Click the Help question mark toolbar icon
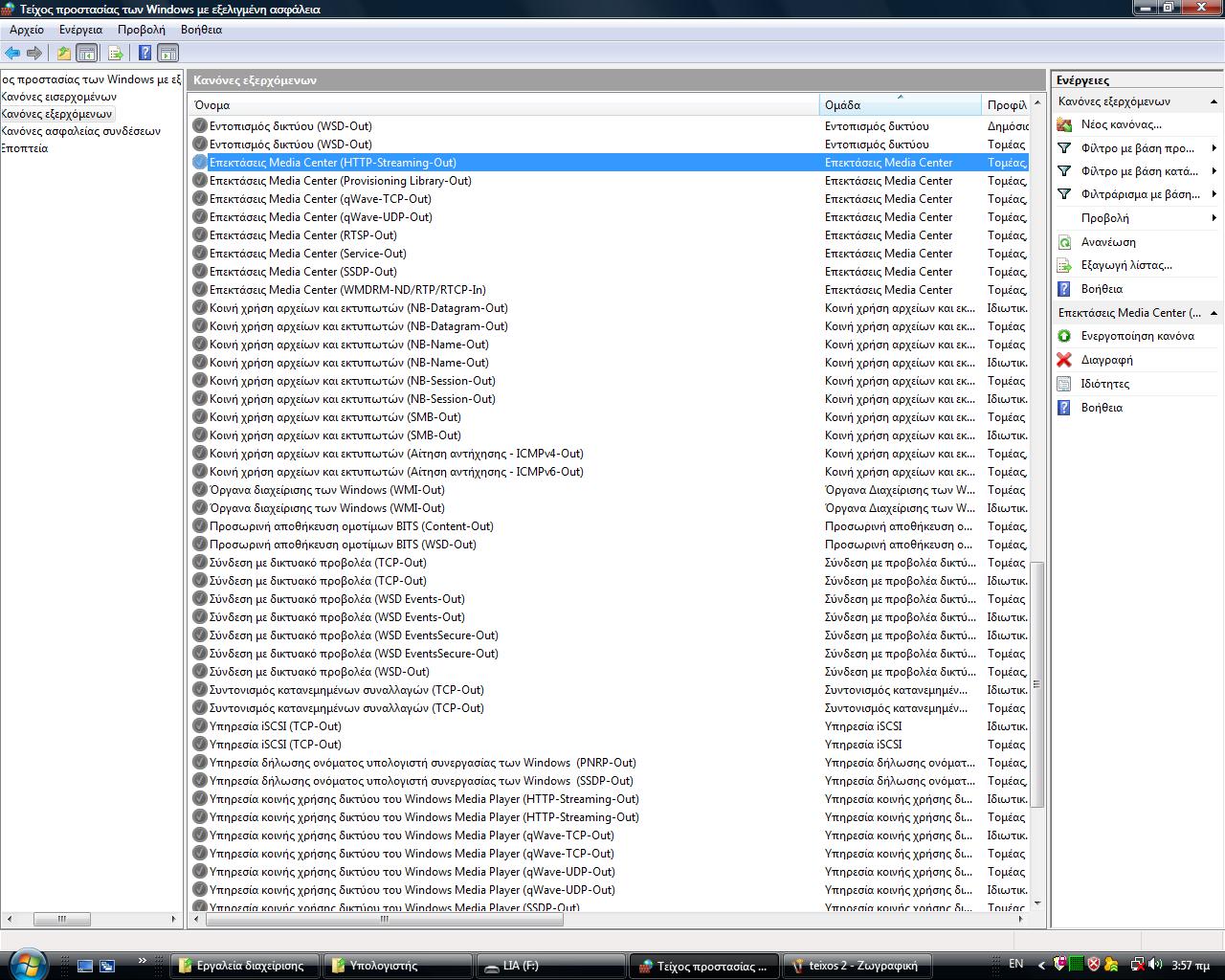 (x=145, y=54)
